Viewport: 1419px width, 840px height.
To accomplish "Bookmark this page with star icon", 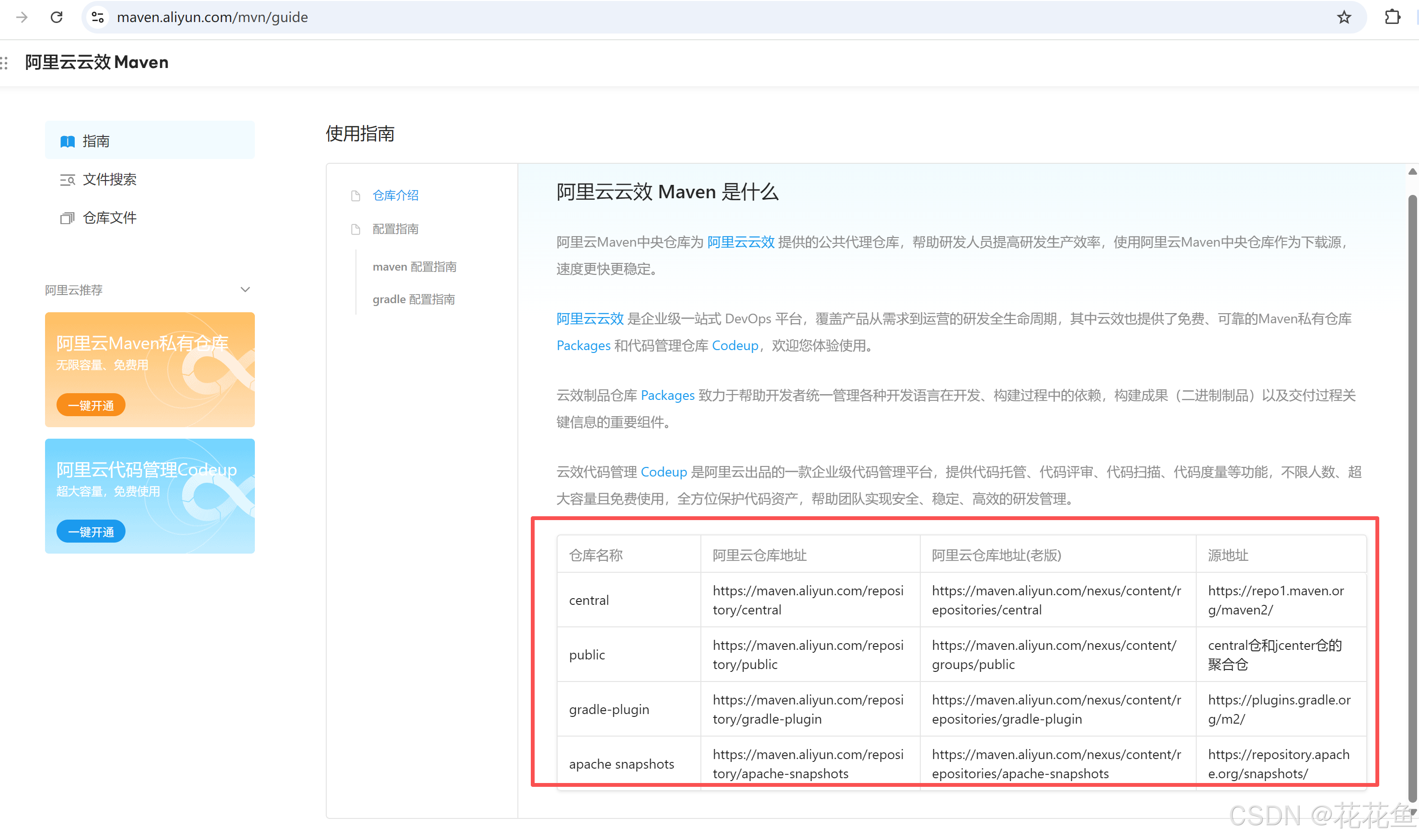I will (1344, 17).
